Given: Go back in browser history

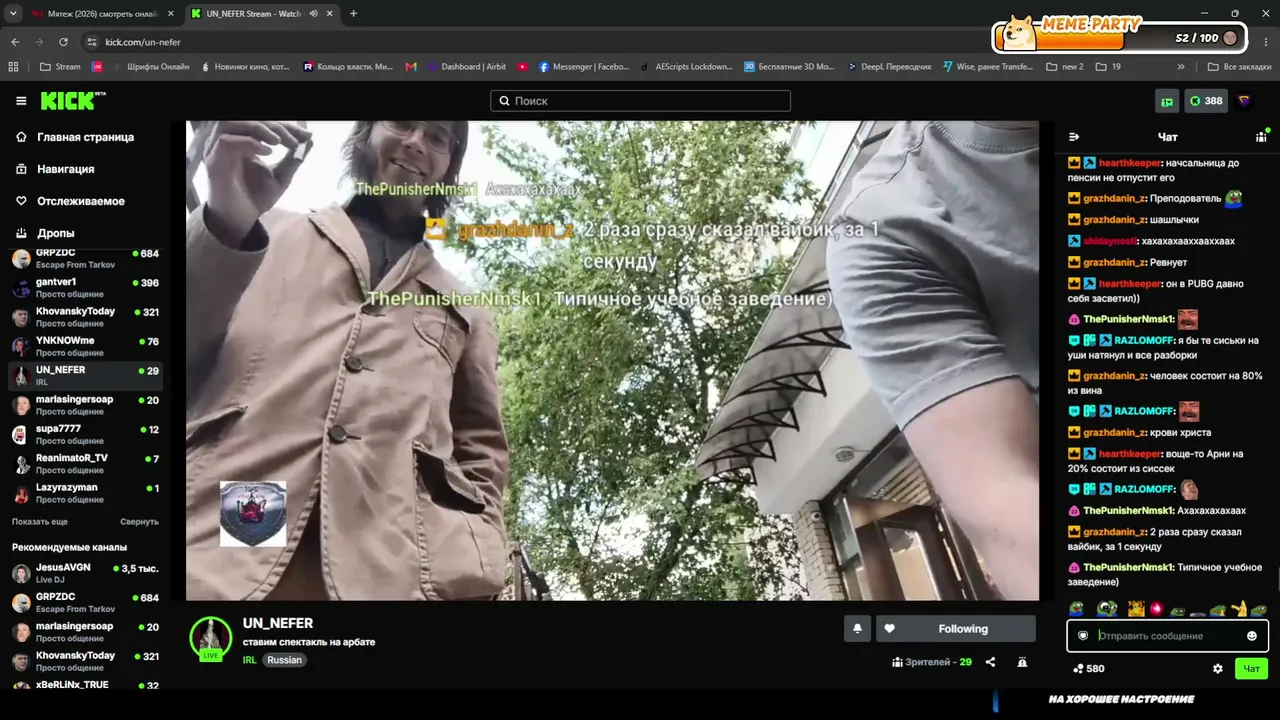Looking at the screenshot, I should tap(15, 42).
